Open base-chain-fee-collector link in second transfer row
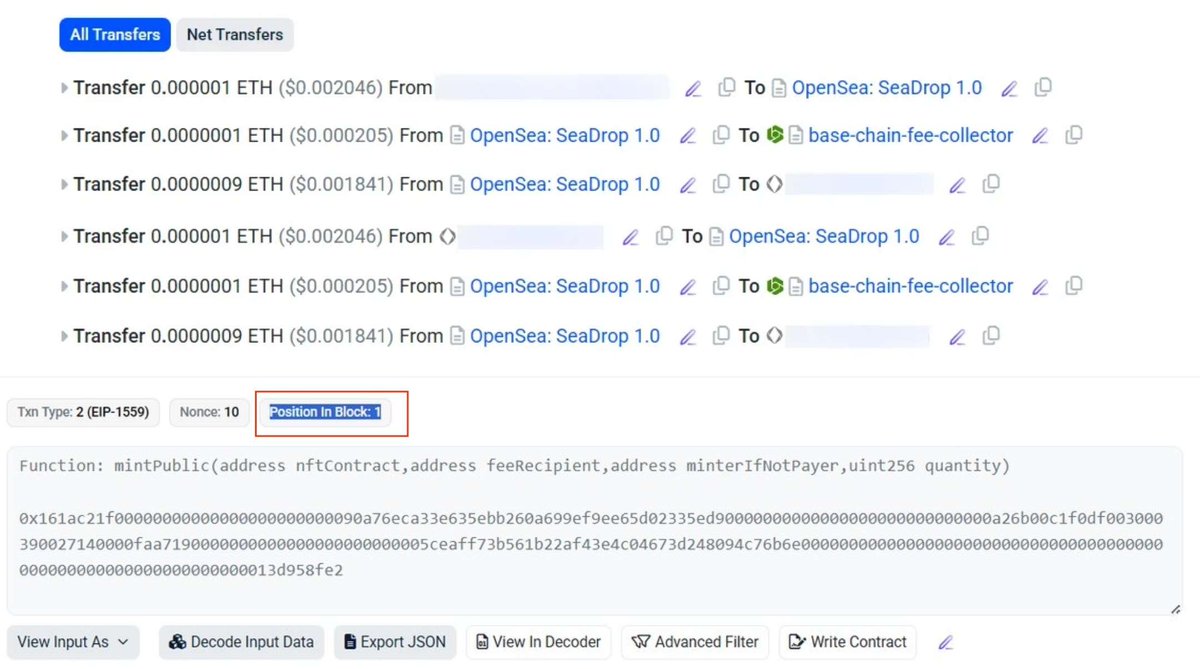The width and height of the screenshot is (1200, 669). (910, 135)
